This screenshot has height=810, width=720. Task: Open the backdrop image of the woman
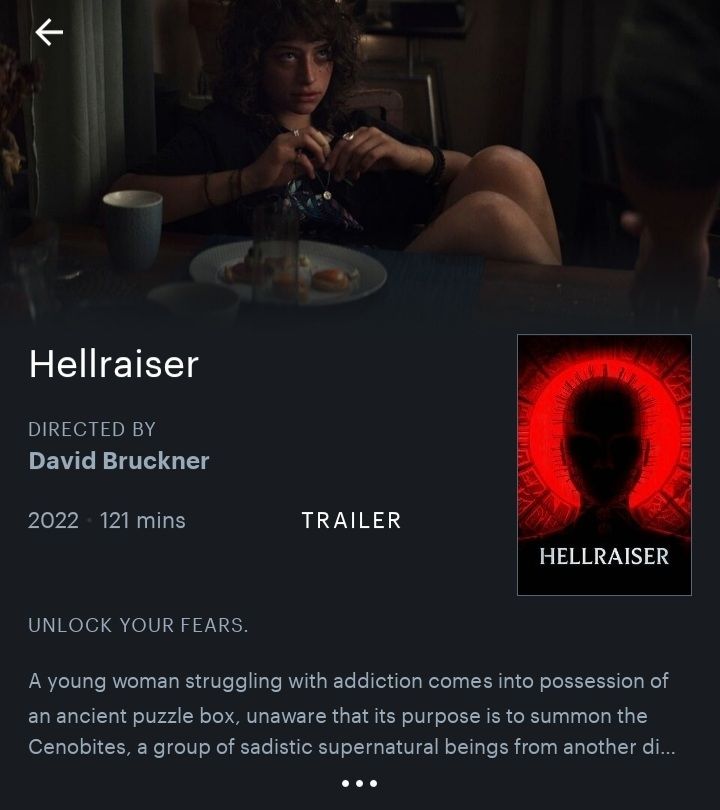tap(360, 160)
